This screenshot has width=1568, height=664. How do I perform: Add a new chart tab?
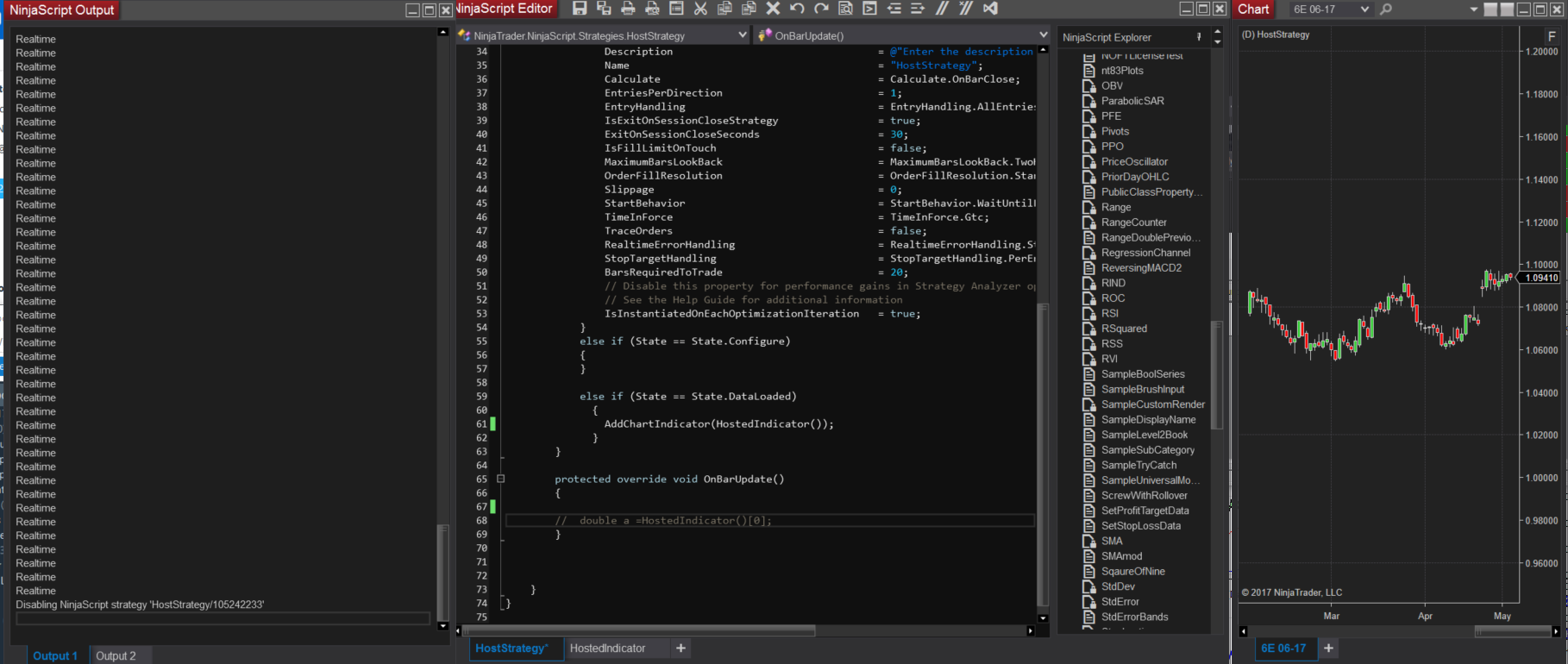point(1328,648)
